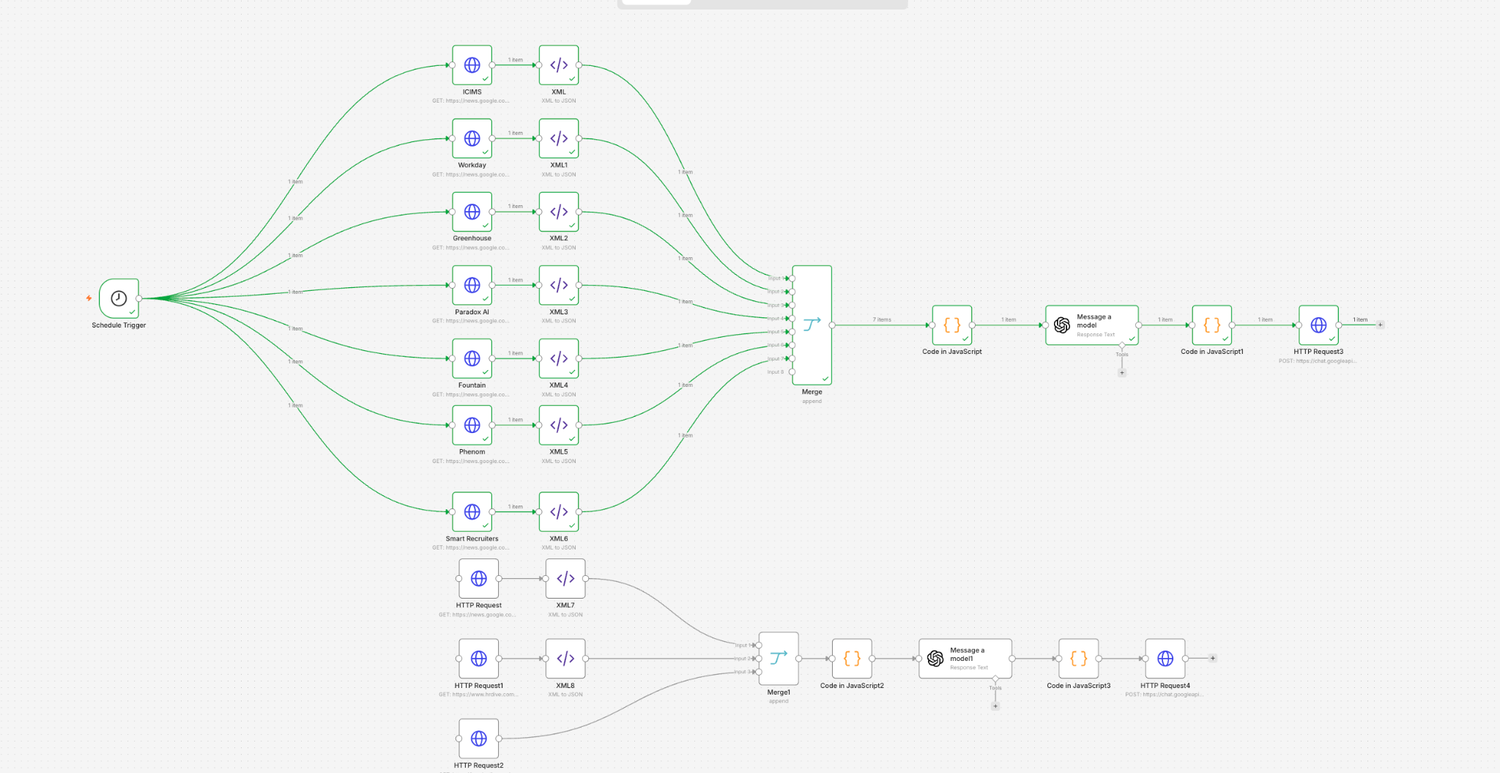Select the HTTP Request4 node
The image size is (1500, 773).
1165,658
